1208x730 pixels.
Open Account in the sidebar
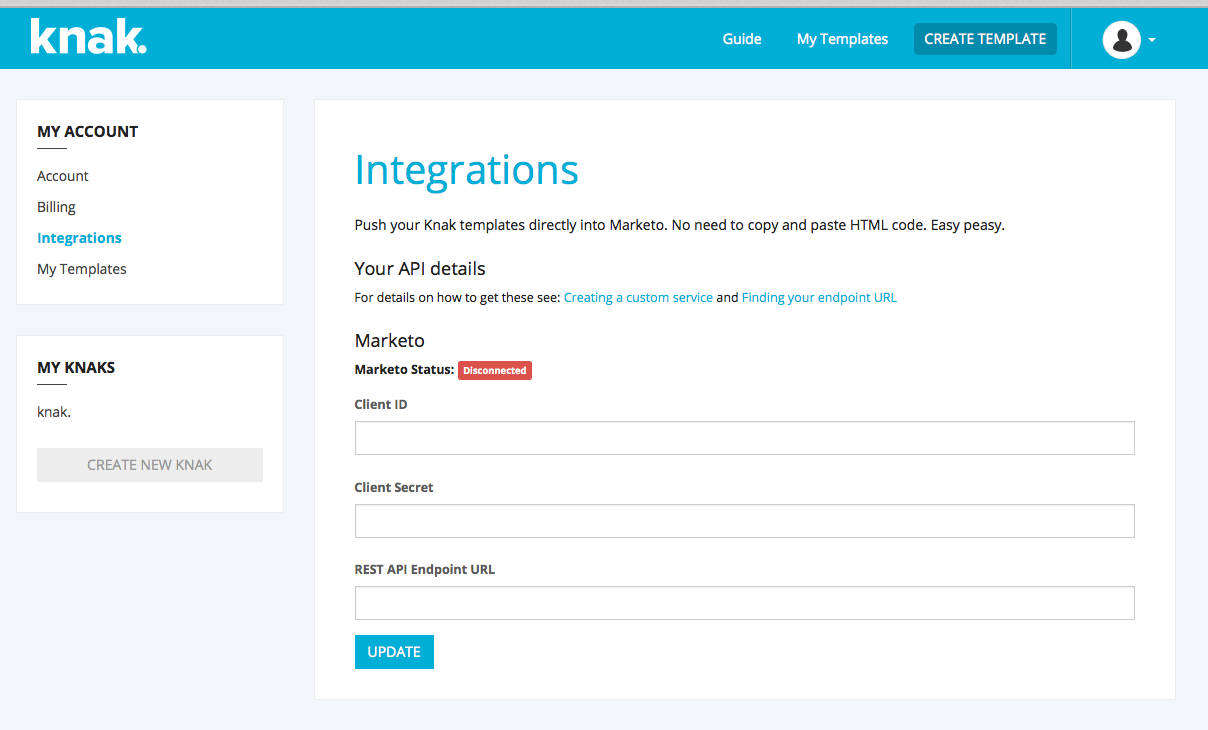tap(63, 176)
